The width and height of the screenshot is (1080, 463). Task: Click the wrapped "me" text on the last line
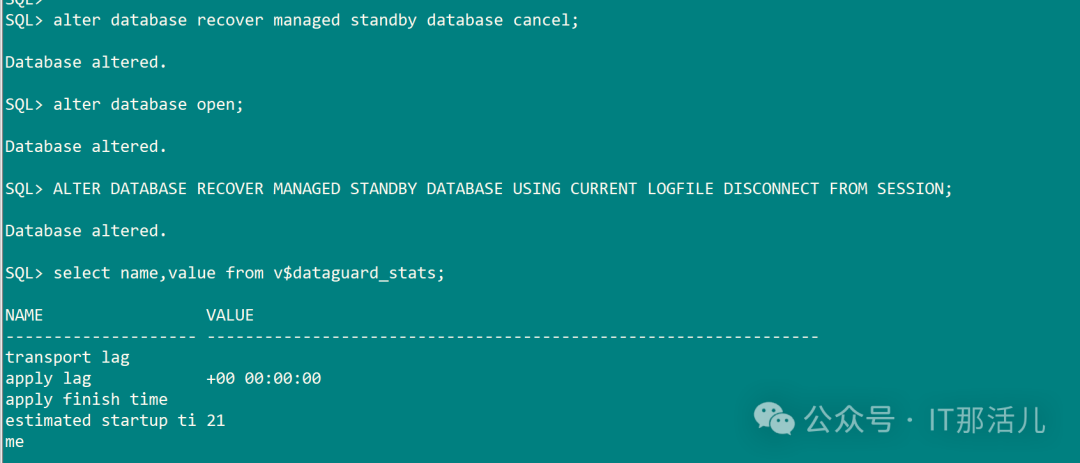pyautogui.click(x=14, y=441)
